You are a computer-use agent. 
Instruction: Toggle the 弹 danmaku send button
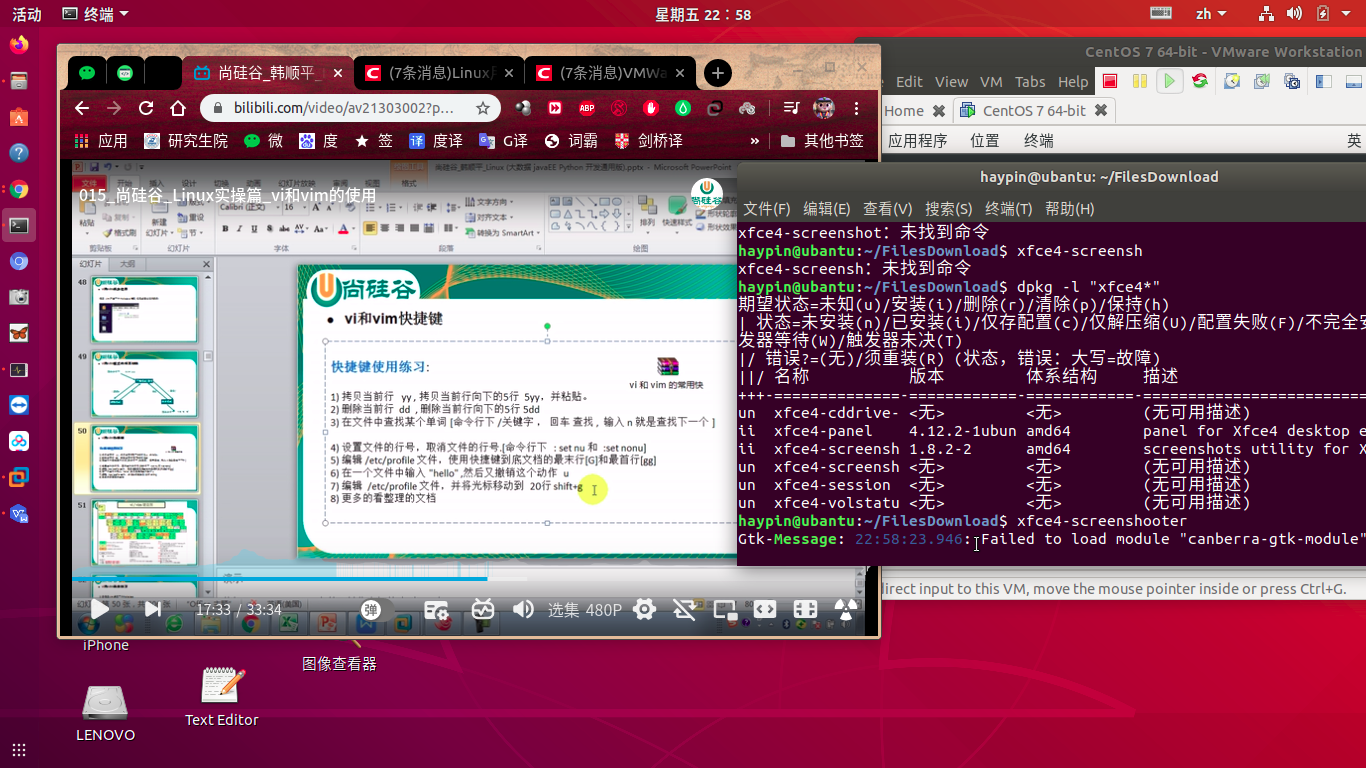tap(370, 608)
